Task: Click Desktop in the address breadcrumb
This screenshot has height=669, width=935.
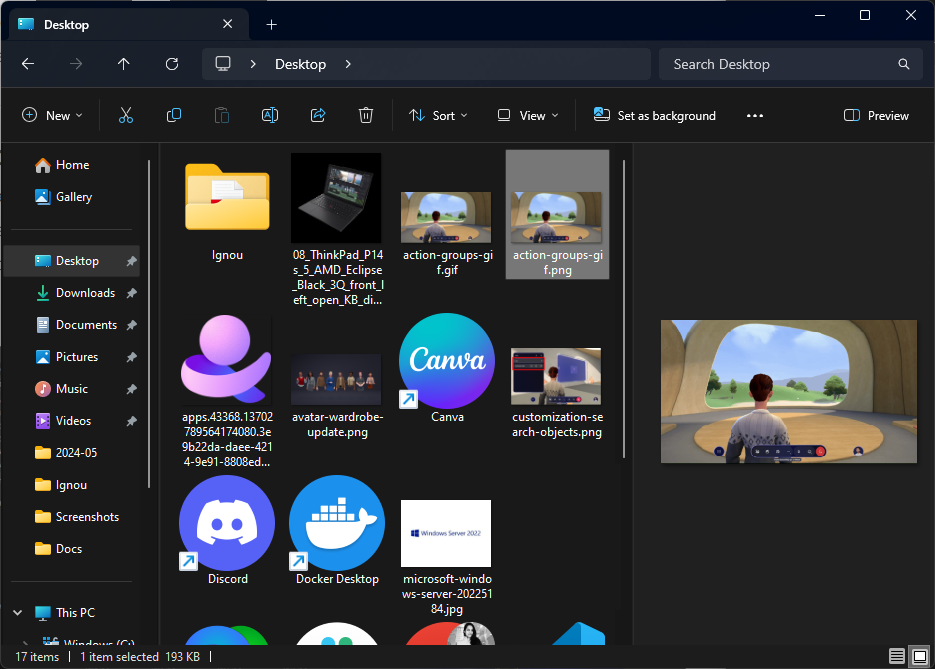Action: click(301, 64)
